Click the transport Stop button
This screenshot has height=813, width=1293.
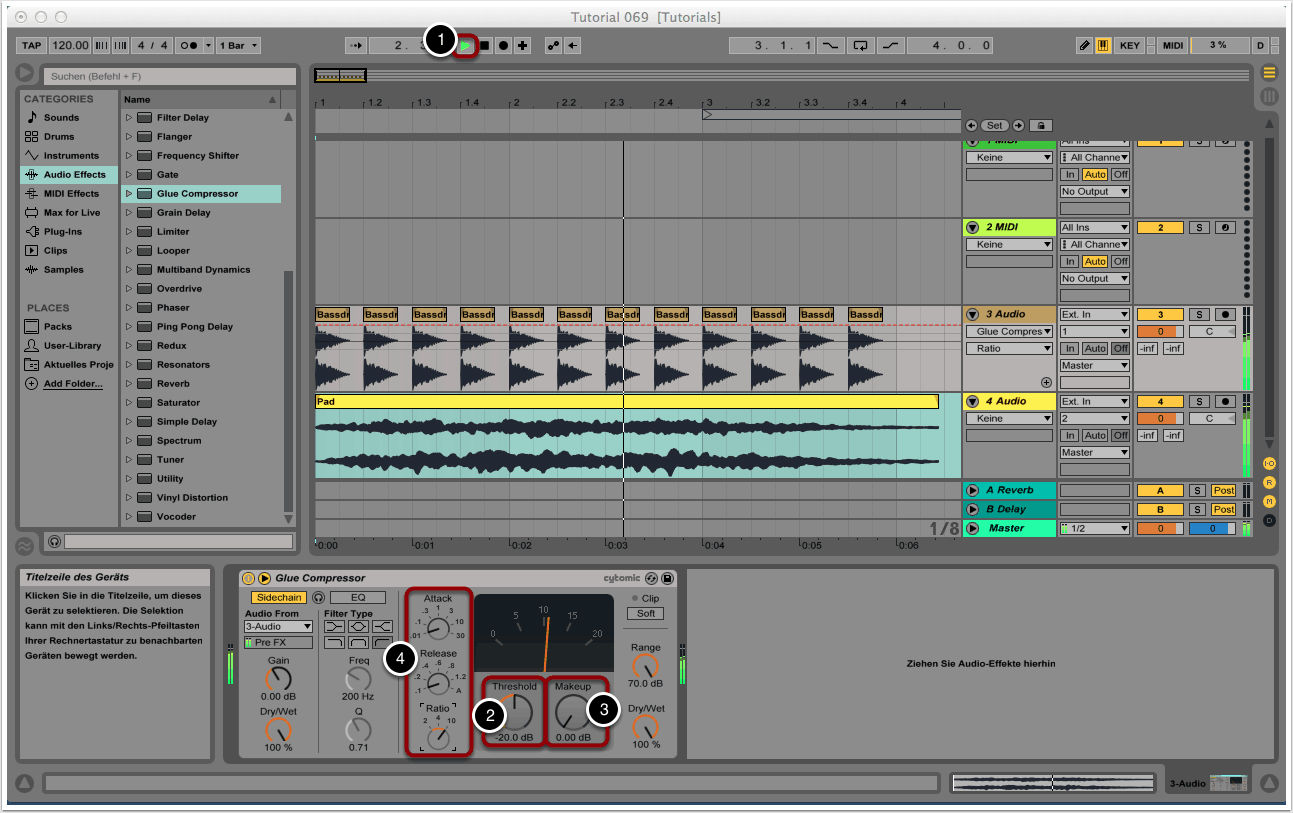485,45
